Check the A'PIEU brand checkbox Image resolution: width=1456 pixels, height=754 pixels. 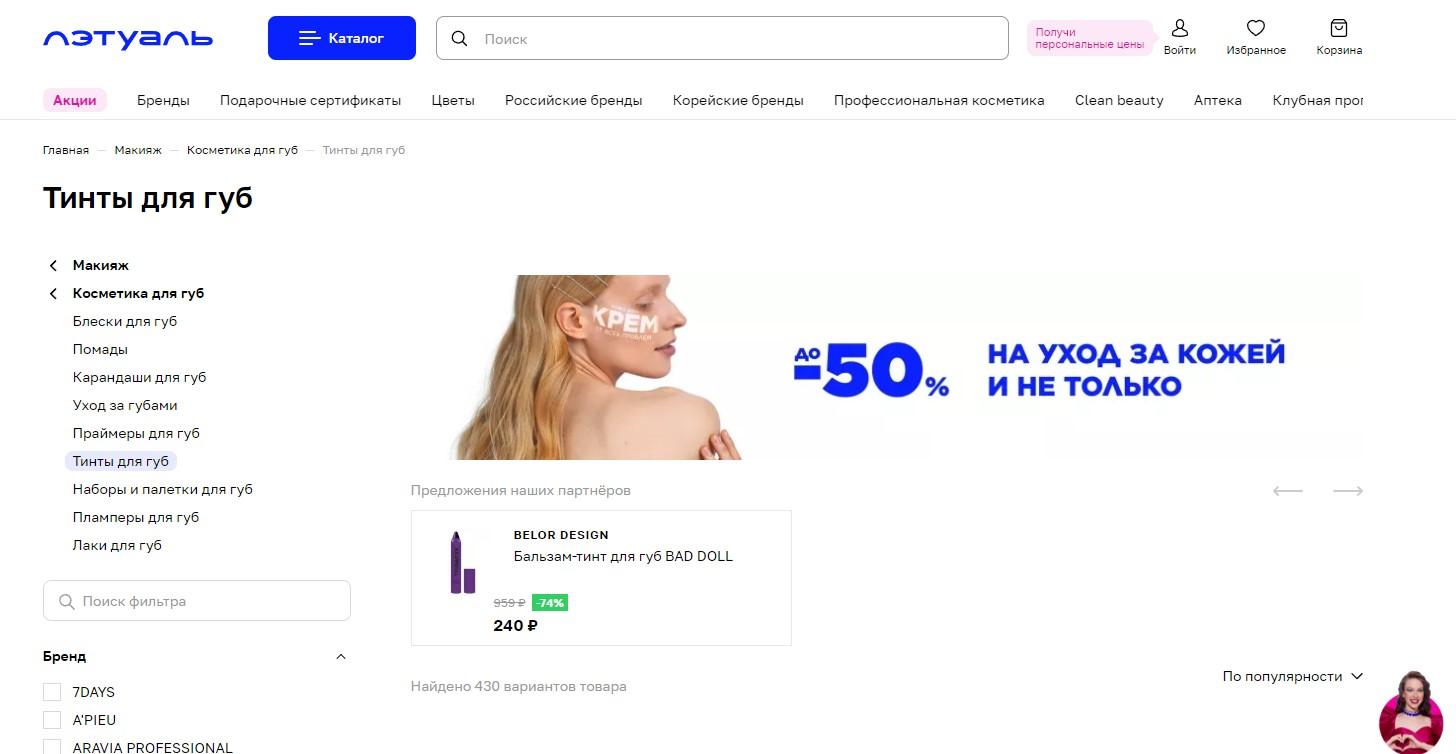[52, 720]
